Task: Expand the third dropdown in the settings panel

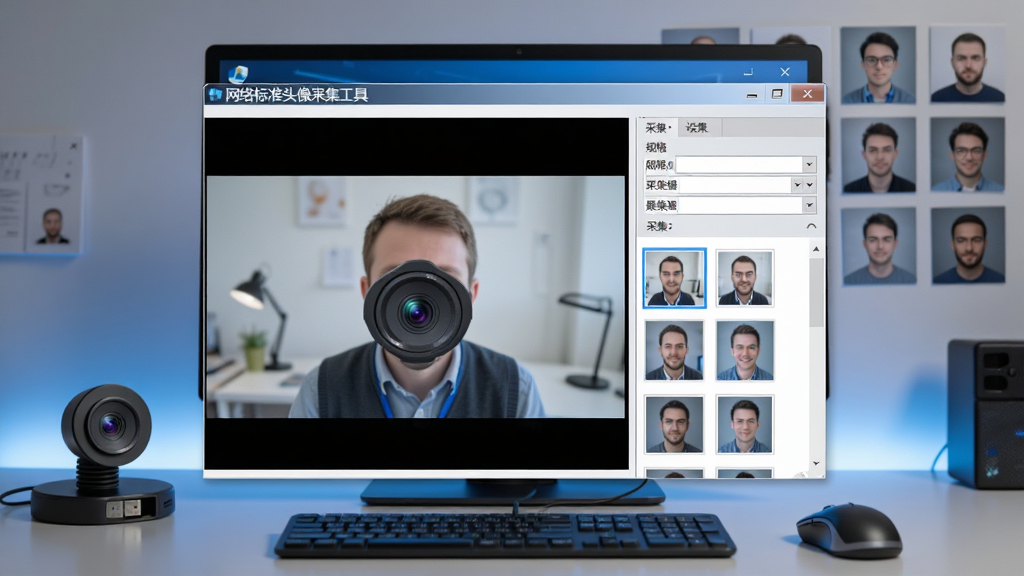Action: click(x=809, y=206)
